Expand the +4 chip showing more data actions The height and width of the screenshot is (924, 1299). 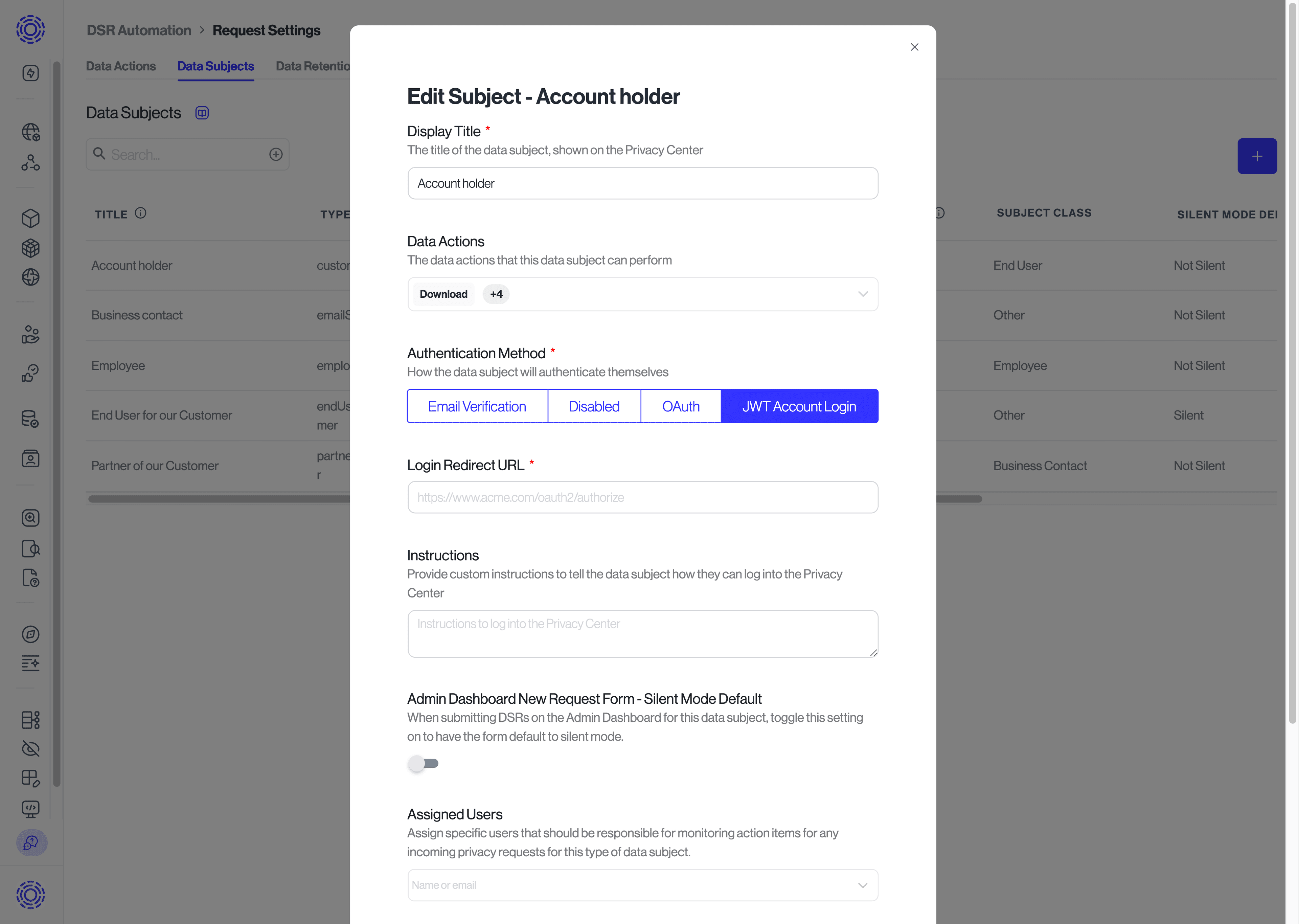tap(495, 294)
